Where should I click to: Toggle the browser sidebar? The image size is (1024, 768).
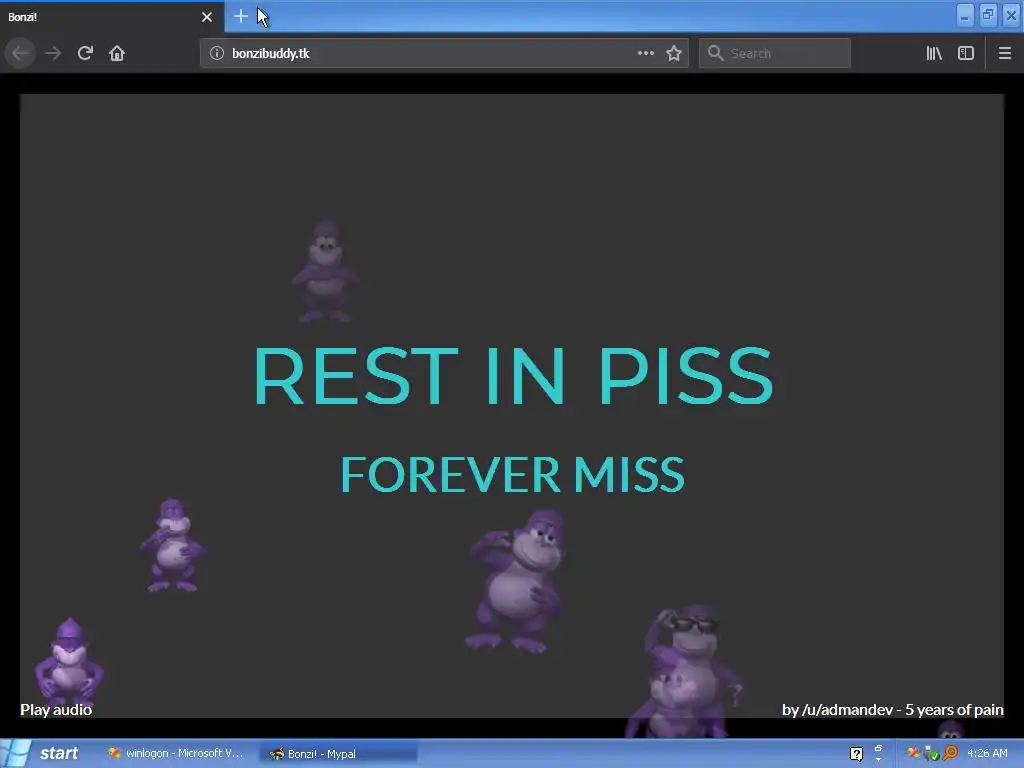tap(966, 53)
